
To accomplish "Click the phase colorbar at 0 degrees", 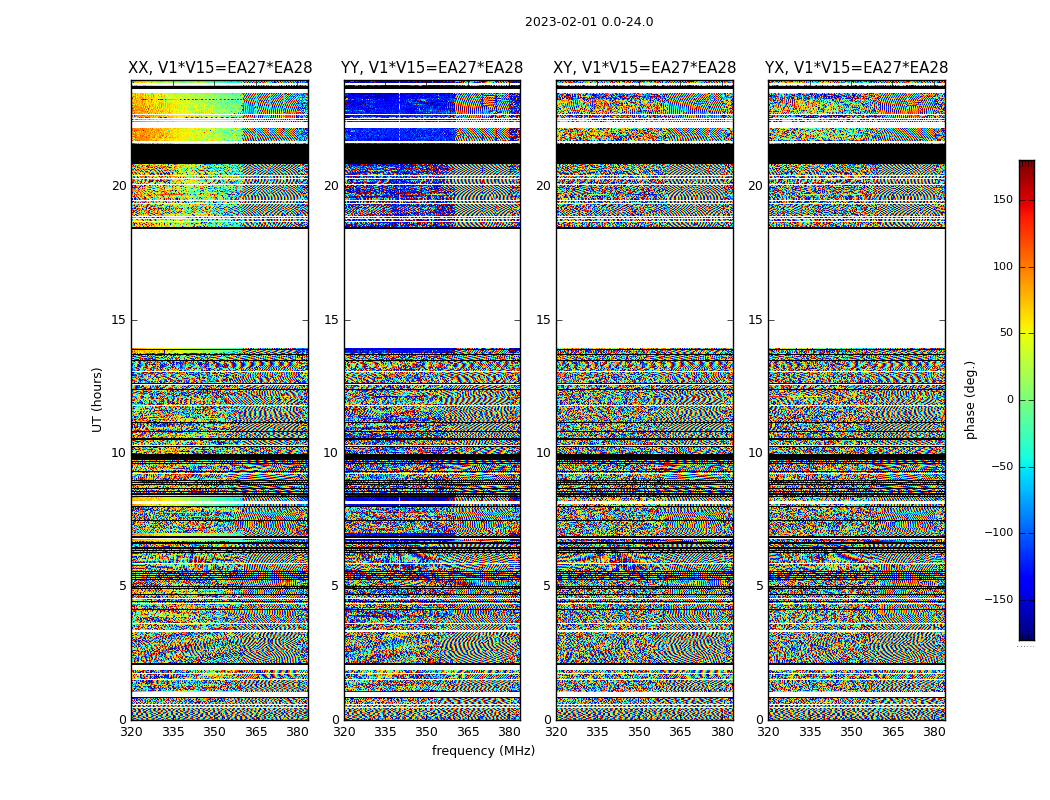I will click(x=1027, y=400).
